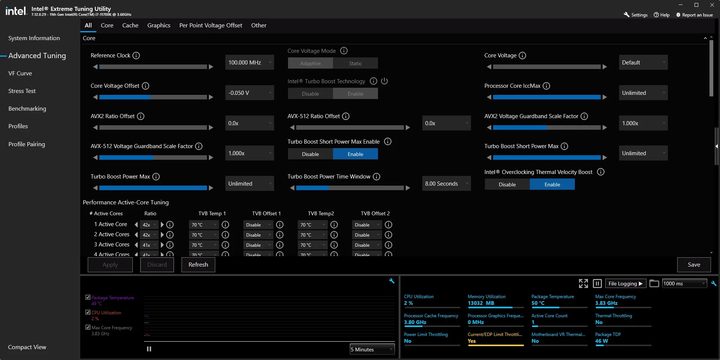The width and height of the screenshot is (720, 360).
Task: Switch to Per Point Voltage Offset tab
Action: 210,25
